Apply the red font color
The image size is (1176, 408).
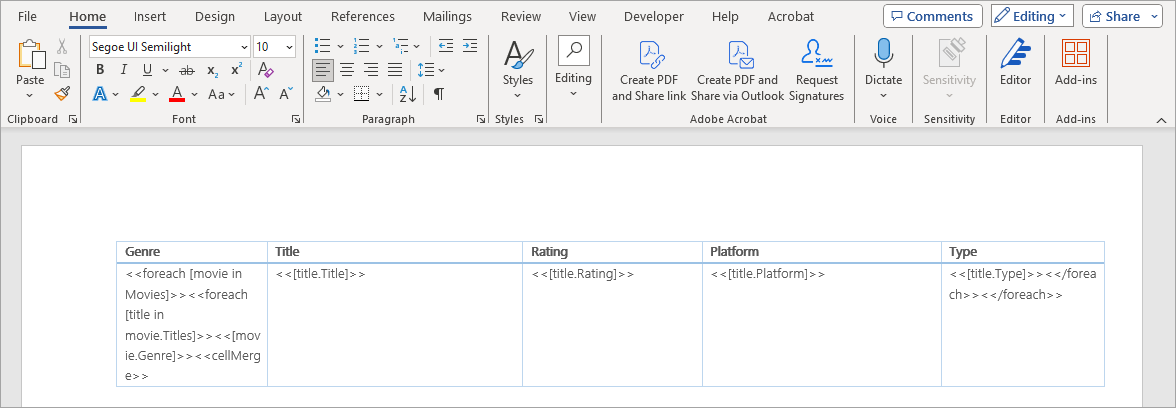[177, 94]
